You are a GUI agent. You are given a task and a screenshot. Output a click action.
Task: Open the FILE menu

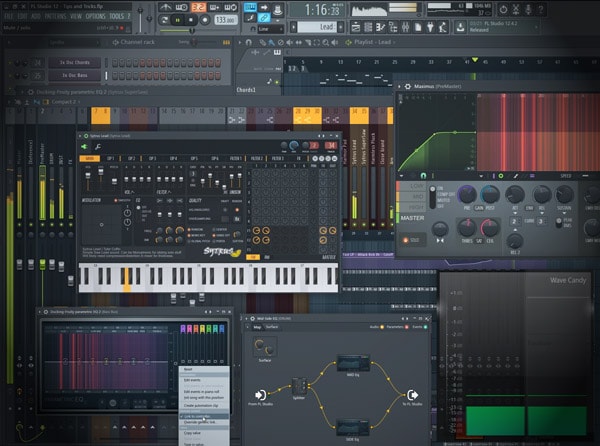9,17
